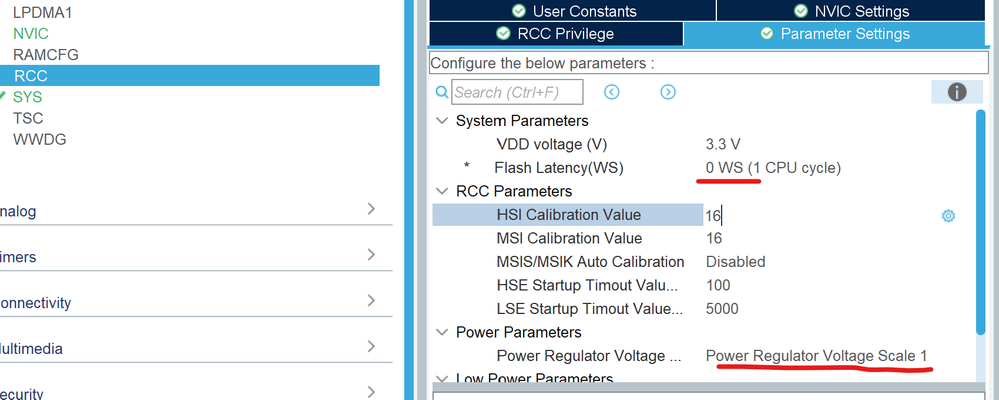Viewport: 999px width, 400px height.
Task: Click the parameter list vertical scrollbar
Action: click(980, 223)
